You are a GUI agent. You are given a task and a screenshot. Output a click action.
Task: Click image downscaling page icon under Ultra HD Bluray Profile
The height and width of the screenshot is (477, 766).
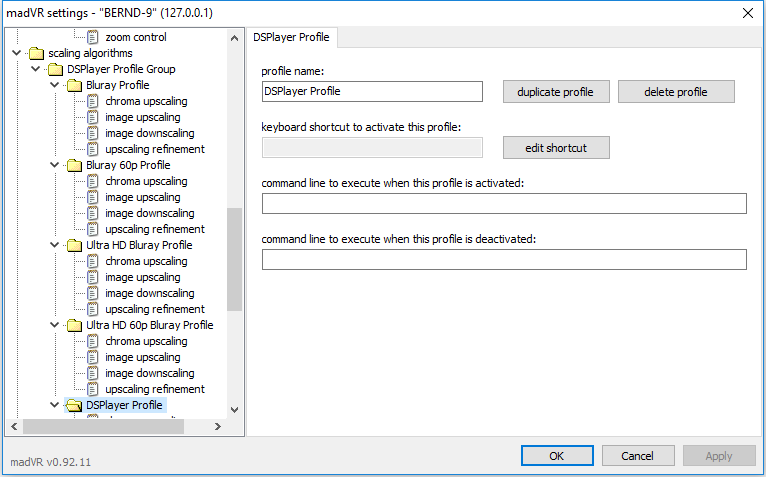(92, 293)
